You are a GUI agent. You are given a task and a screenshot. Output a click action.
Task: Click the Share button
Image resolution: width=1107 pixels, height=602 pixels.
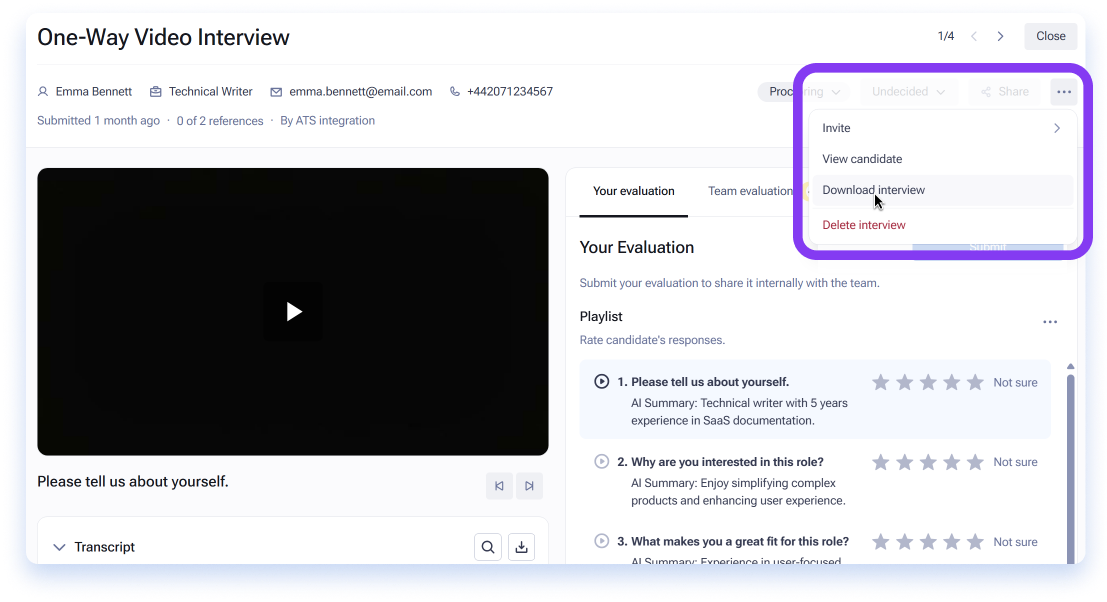[1004, 92]
